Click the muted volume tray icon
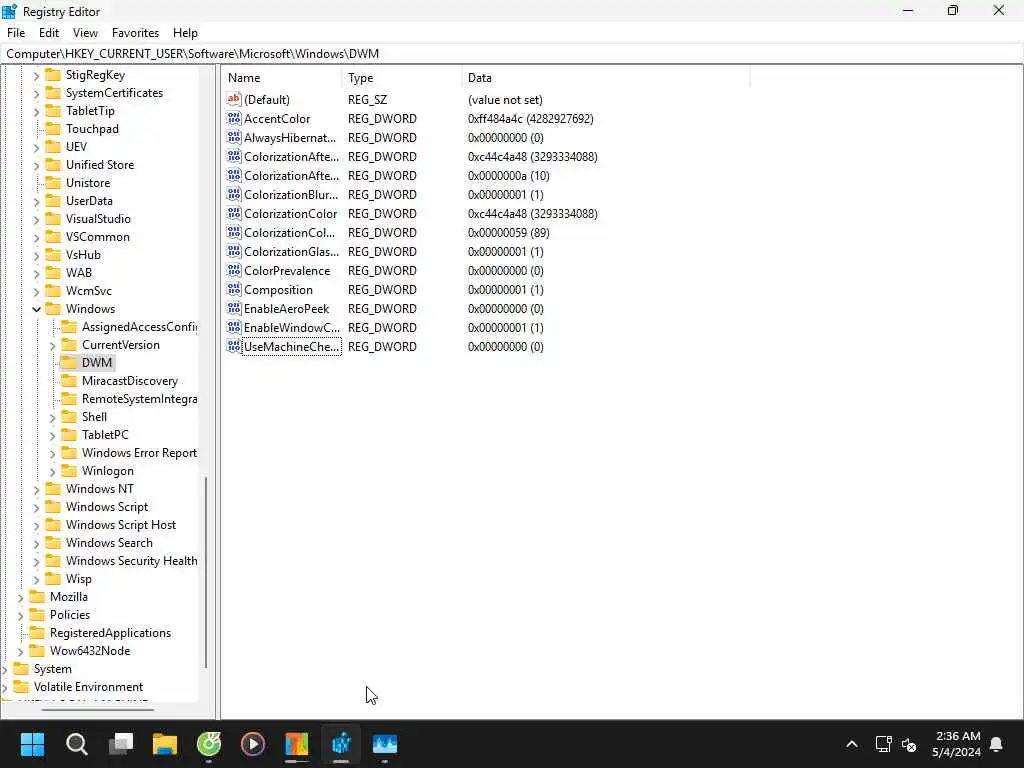The width and height of the screenshot is (1024, 768). click(909, 744)
